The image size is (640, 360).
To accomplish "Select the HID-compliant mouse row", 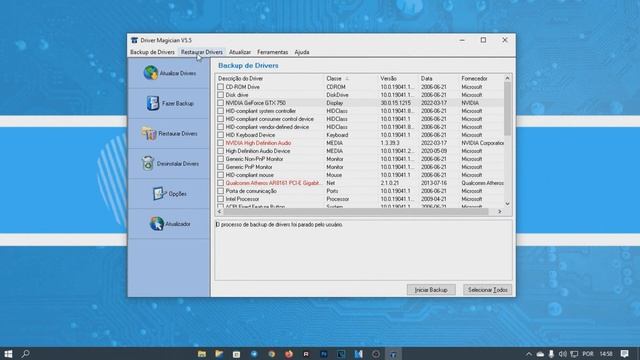I will [360, 175].
